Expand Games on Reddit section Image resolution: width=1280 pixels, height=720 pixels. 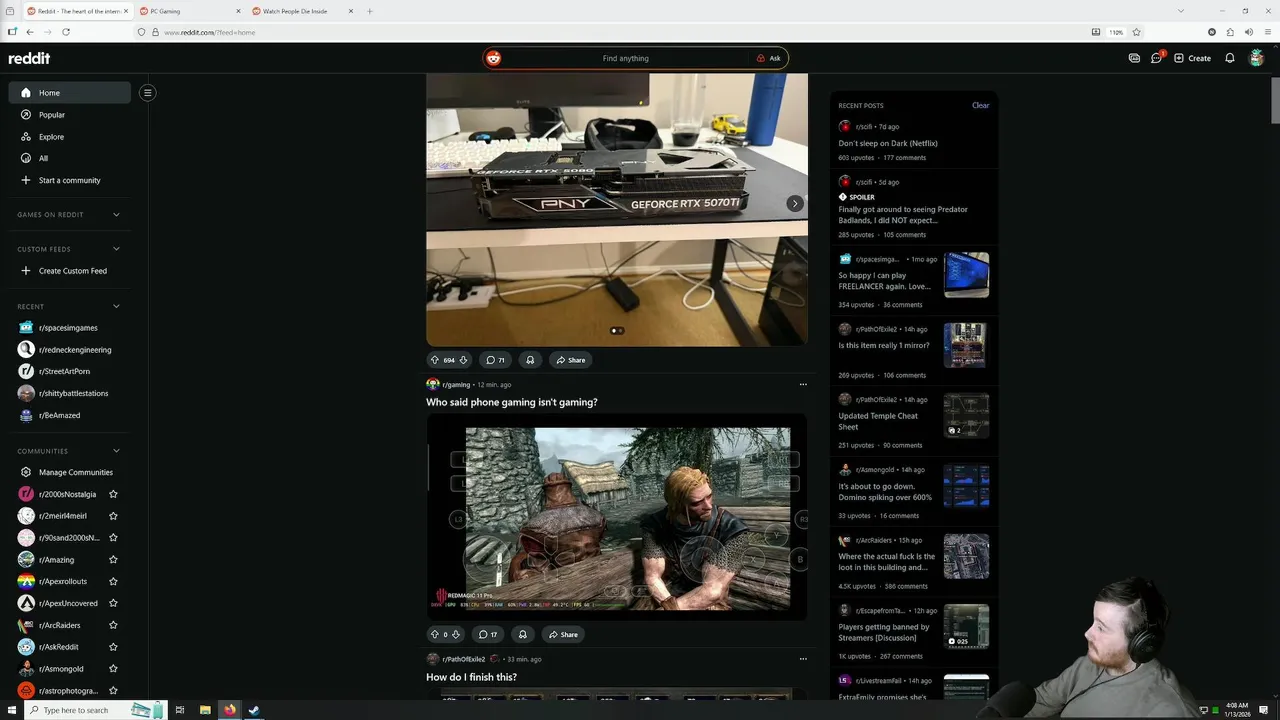click(x=116, y=215)
